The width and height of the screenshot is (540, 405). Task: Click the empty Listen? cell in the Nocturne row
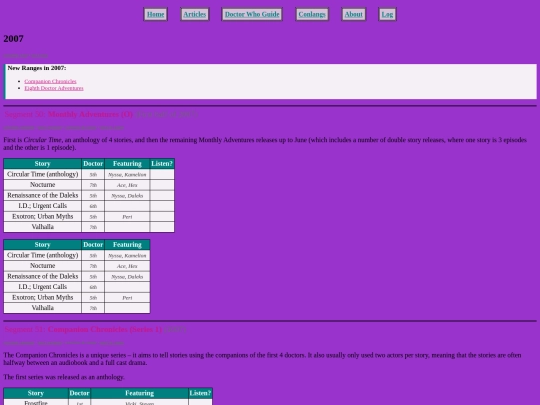click(162, 185)
